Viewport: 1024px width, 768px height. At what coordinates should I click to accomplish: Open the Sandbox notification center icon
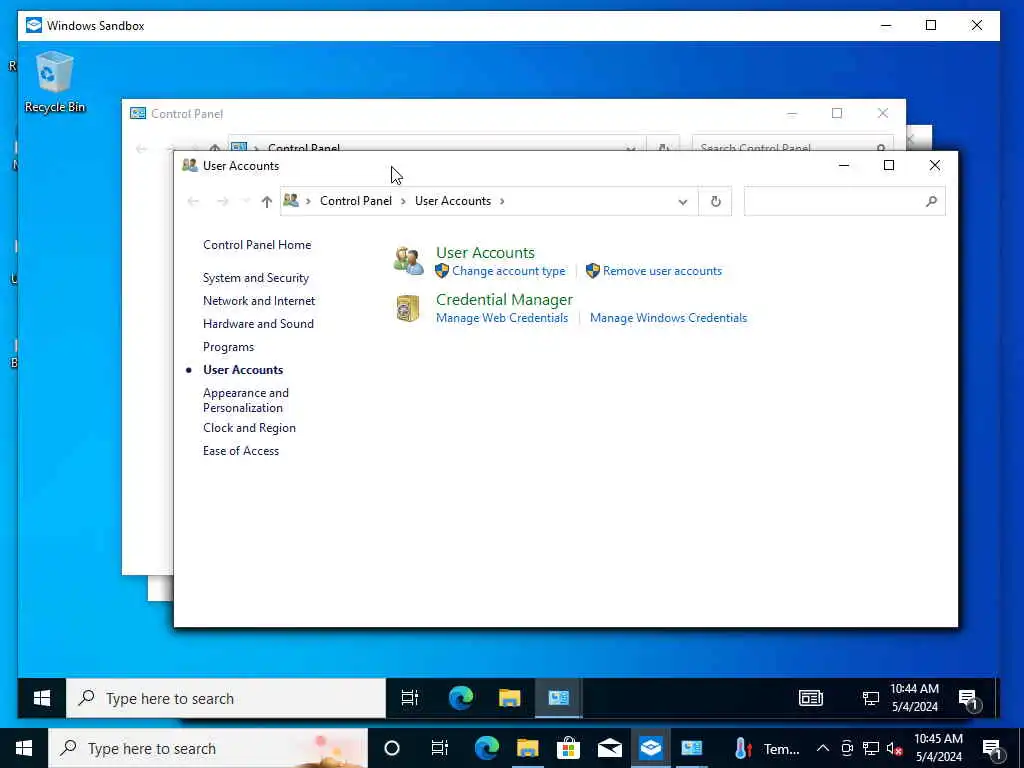[968, 699]
